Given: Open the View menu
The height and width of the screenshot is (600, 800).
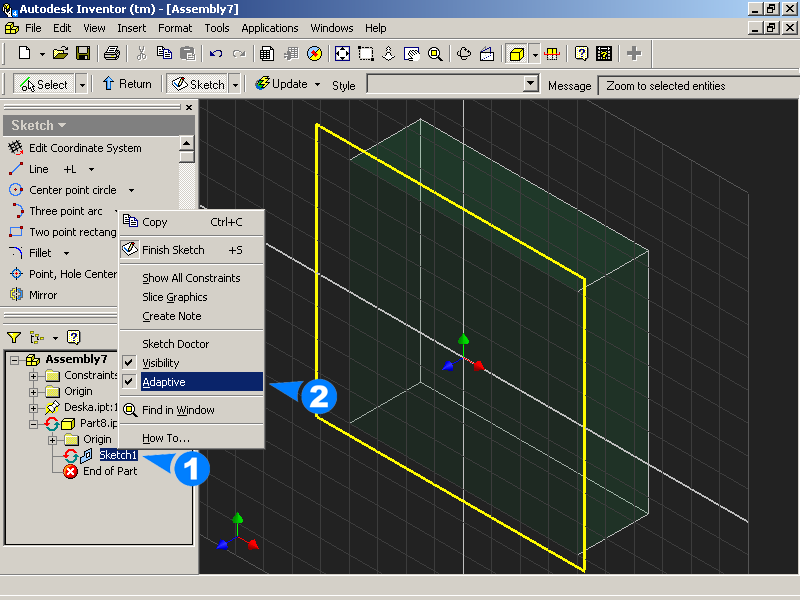Looking at the screenshot, I should (94, 28).
